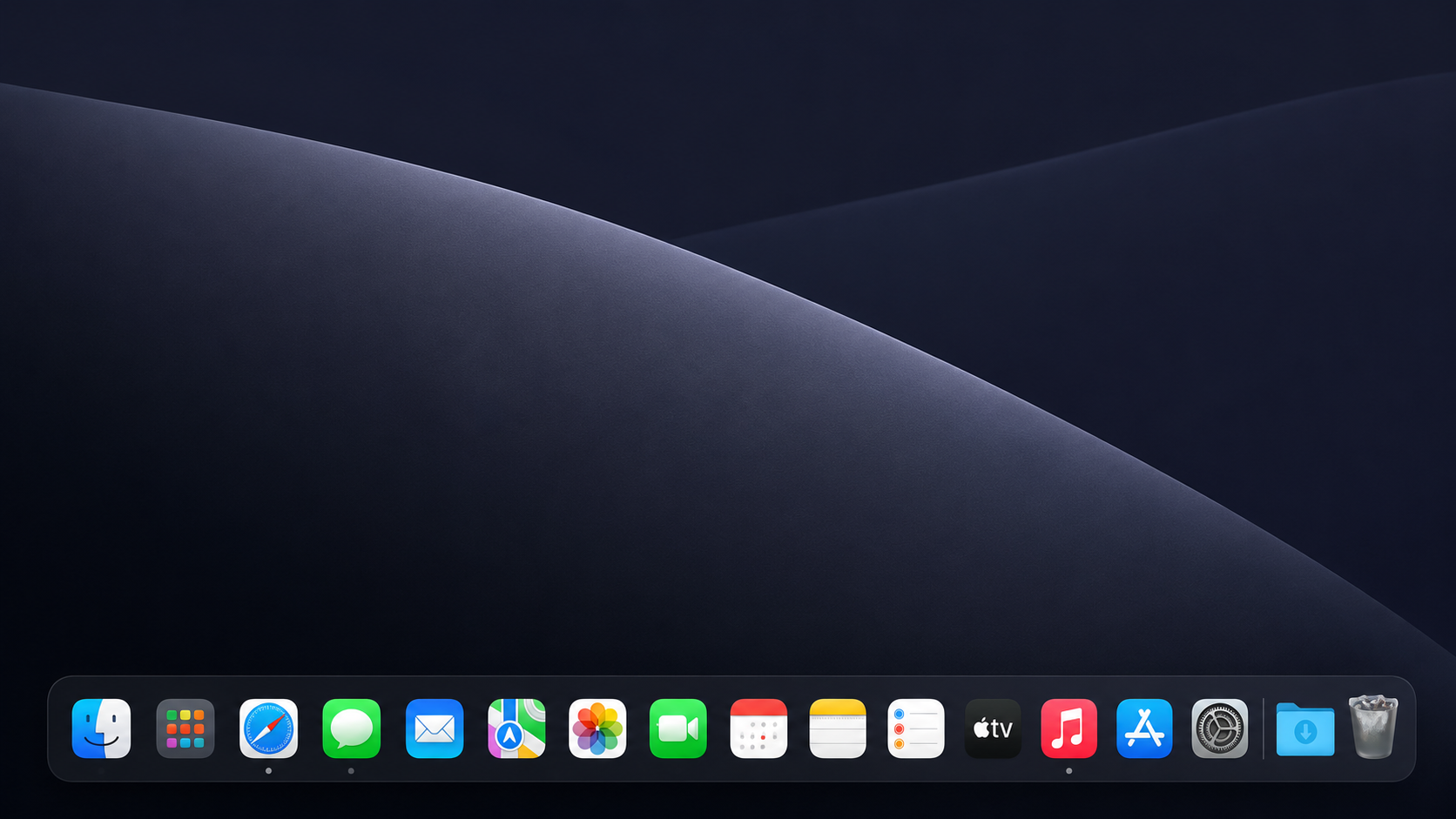Viewport: 1456px width, 819px height.
Task: Launch Safari browser from Dock
Action: (x=268, y=728)
